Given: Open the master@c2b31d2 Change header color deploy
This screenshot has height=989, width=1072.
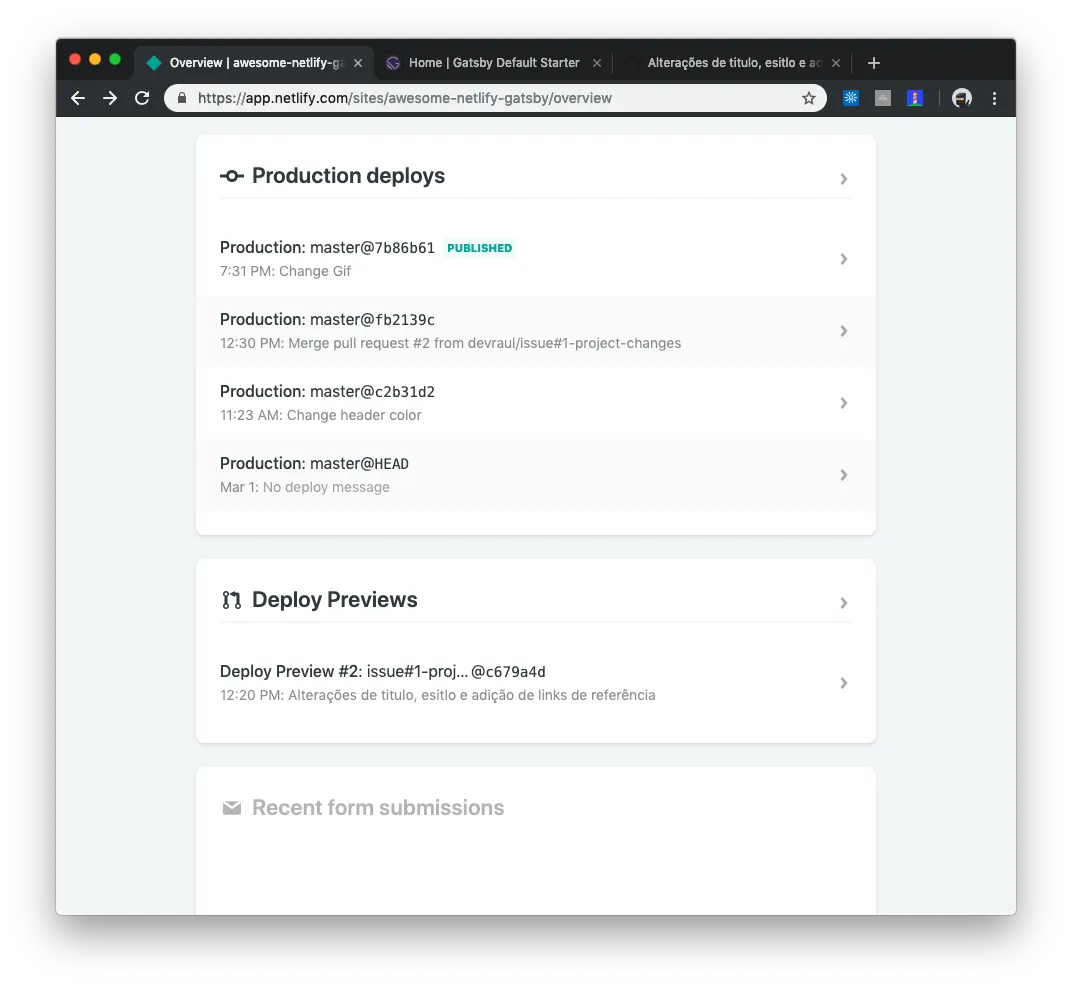Looking at the screenshot, I should pos(535,403).
